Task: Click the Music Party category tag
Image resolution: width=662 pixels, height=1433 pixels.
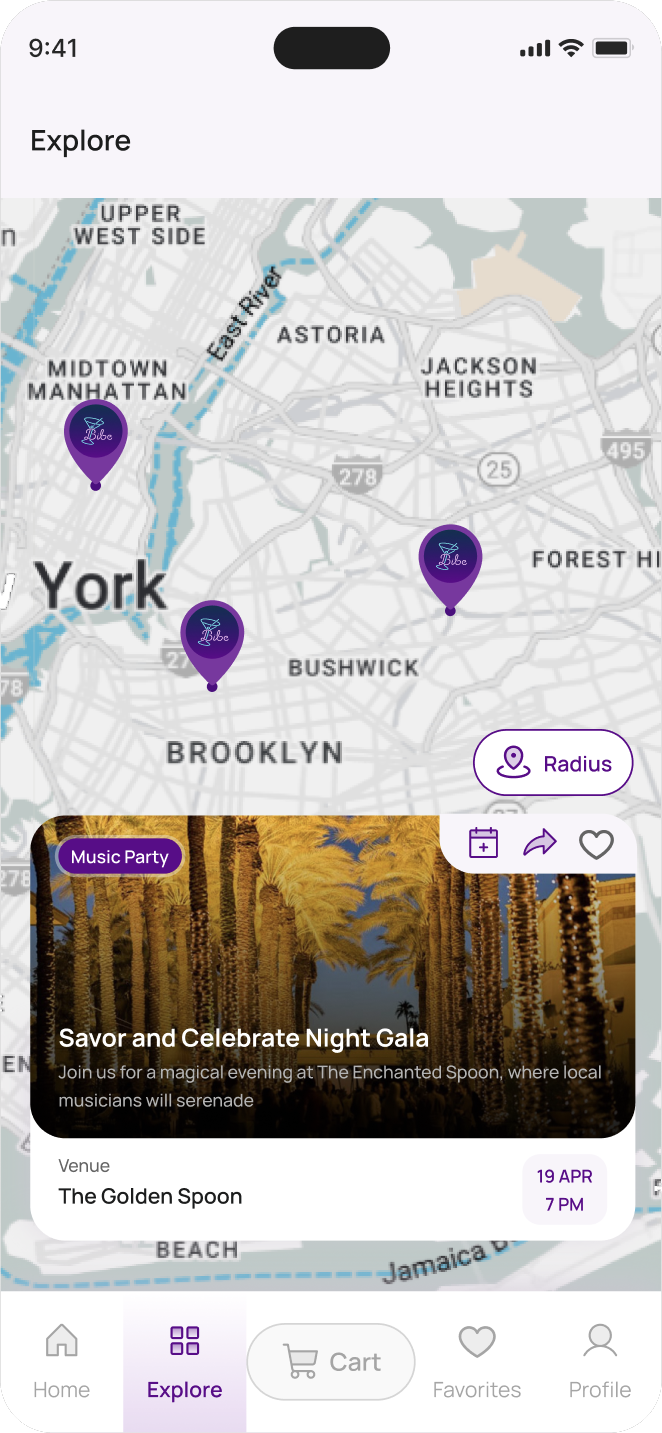Action: [x=120, y=857]
